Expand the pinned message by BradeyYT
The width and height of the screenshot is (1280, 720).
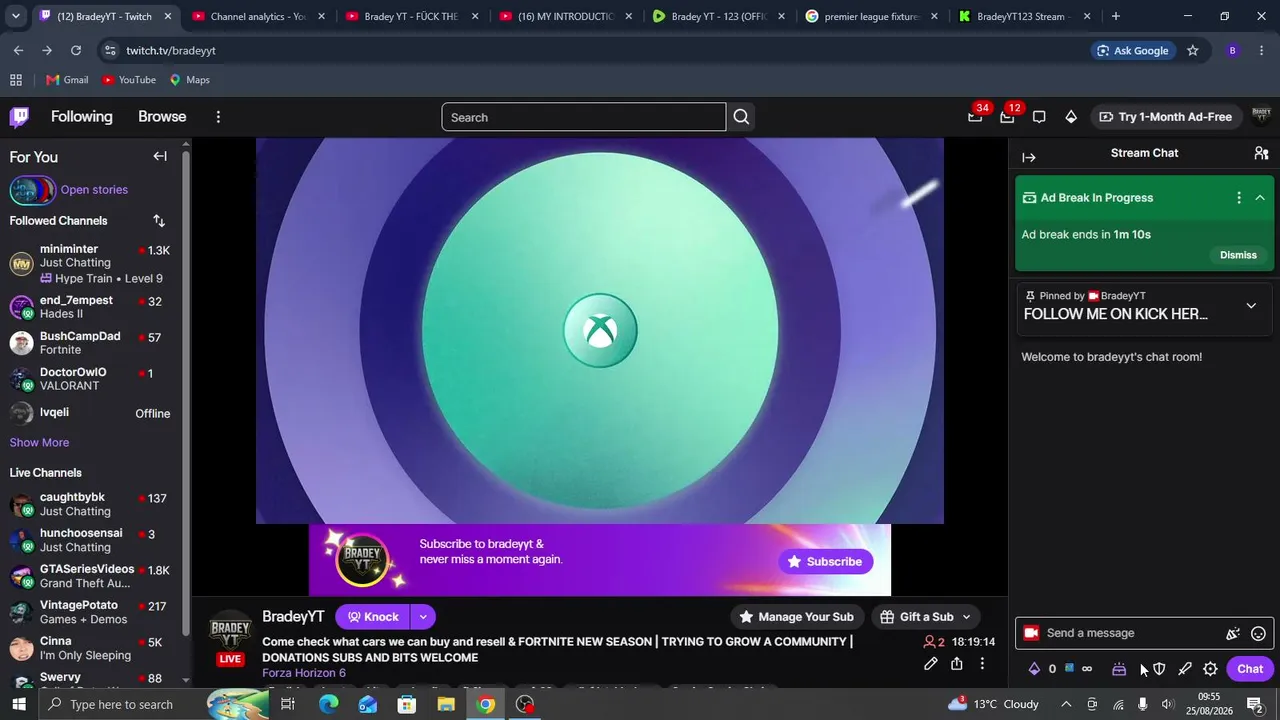click(1251, 306)
